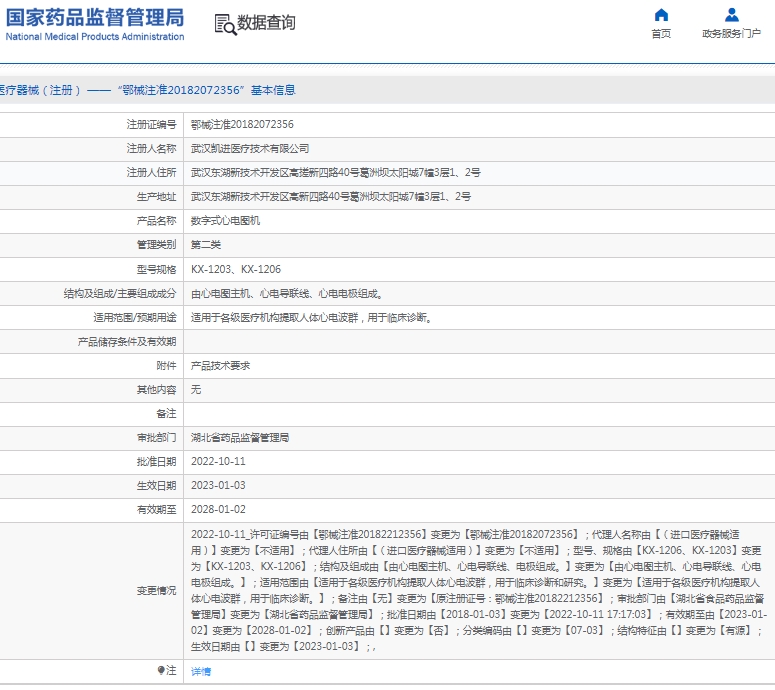Click the 型号规格 row label
The image size is (775, 690).
click(x=156, y=269)
